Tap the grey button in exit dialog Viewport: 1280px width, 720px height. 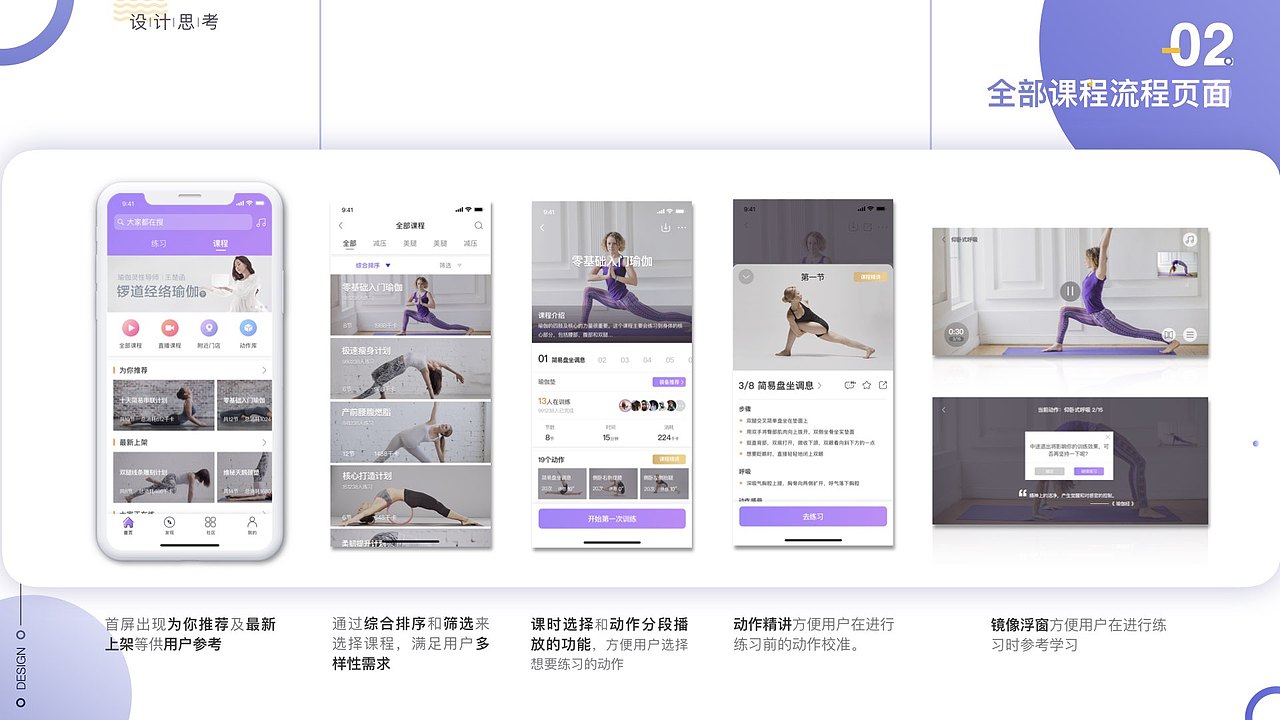click(1050, 471)
